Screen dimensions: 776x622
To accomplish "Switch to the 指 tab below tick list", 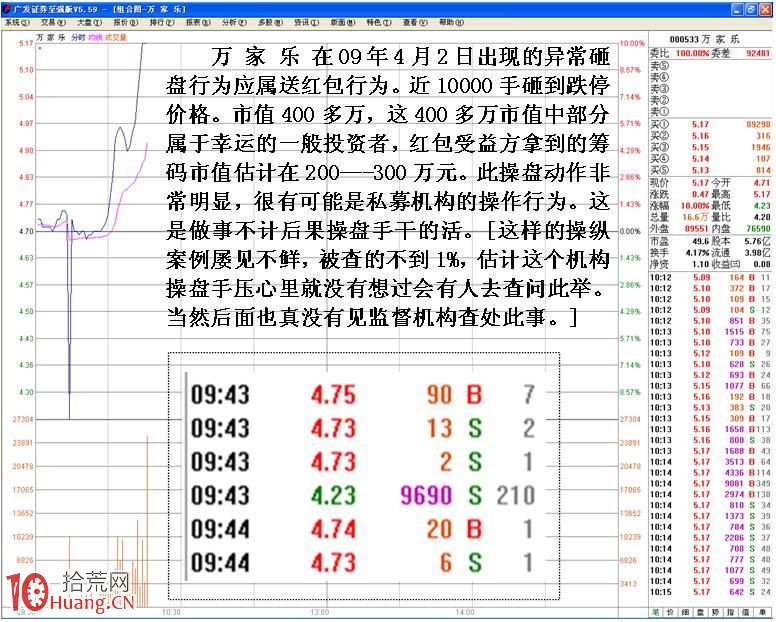I will (731, 613).
